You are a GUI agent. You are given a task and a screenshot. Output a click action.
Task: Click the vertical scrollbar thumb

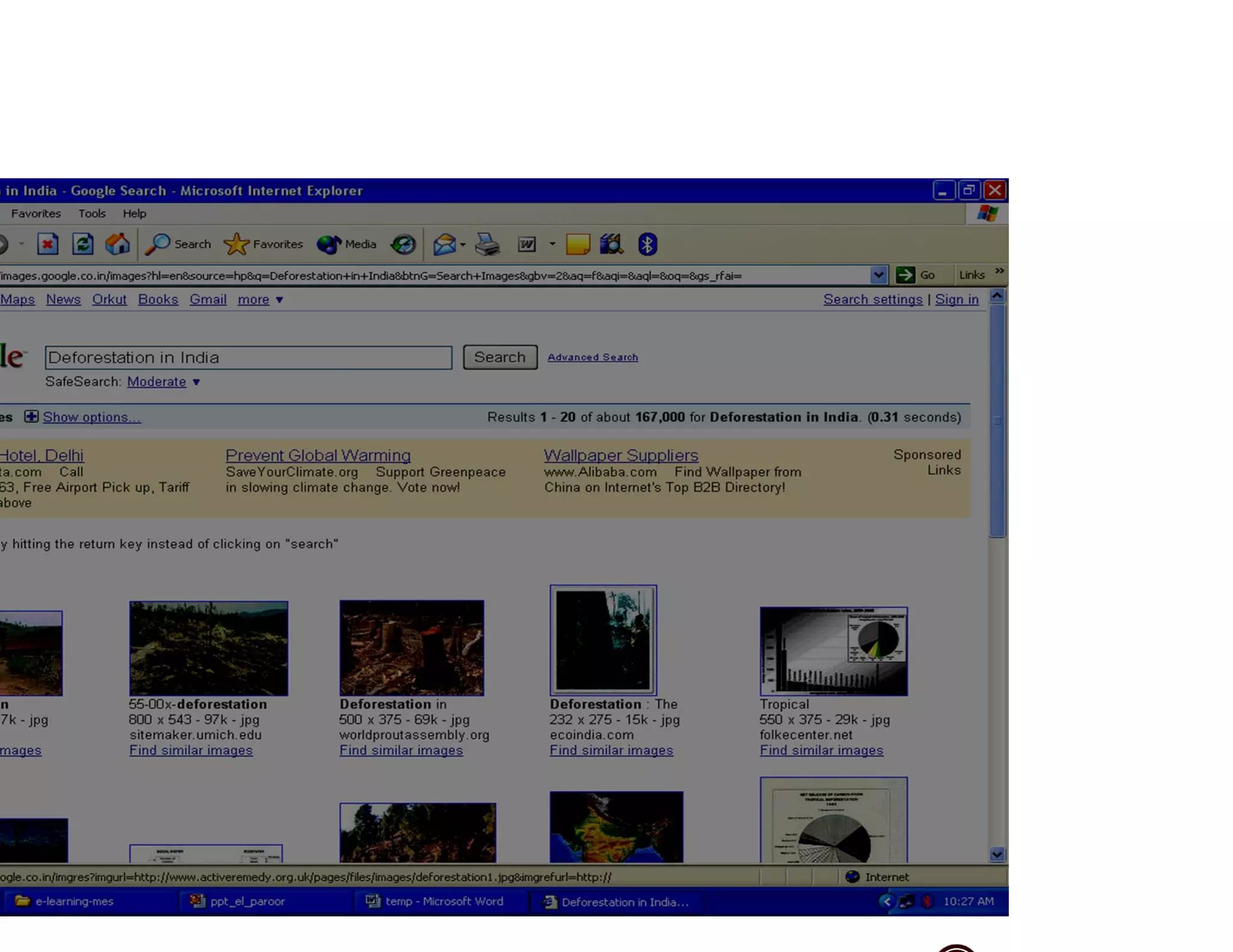click(997, 419)
